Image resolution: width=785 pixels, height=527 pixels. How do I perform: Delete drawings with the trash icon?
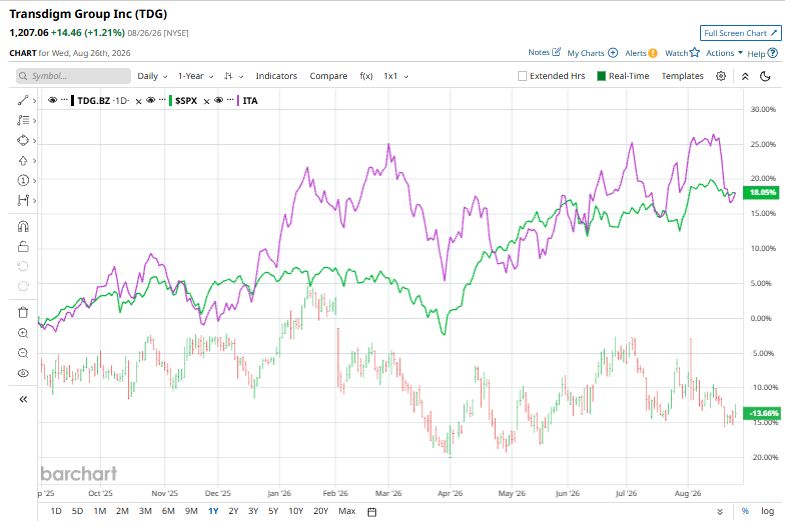pyautogui.click(x=23, y=313)
